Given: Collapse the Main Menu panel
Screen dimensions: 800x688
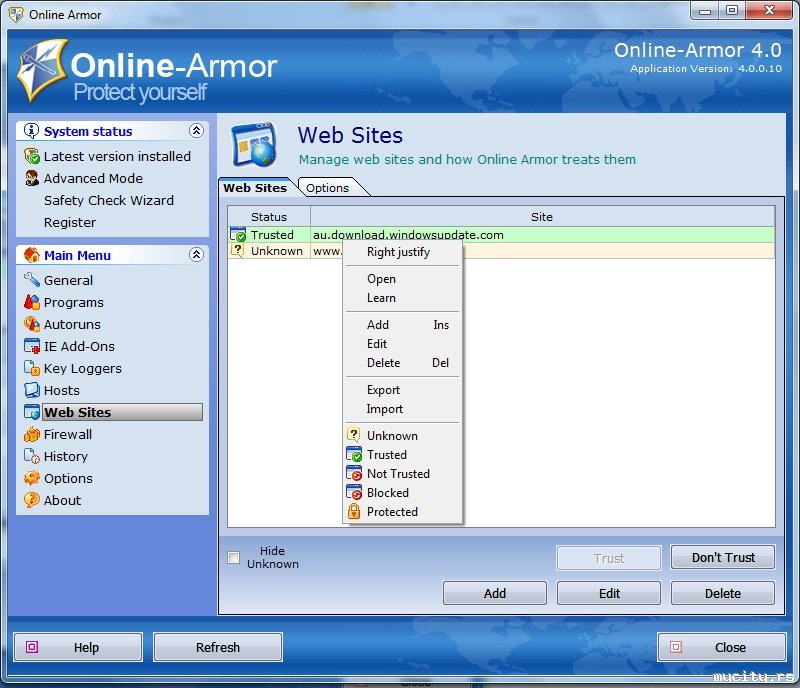Looking at the screenshot, I should [196, 254].
